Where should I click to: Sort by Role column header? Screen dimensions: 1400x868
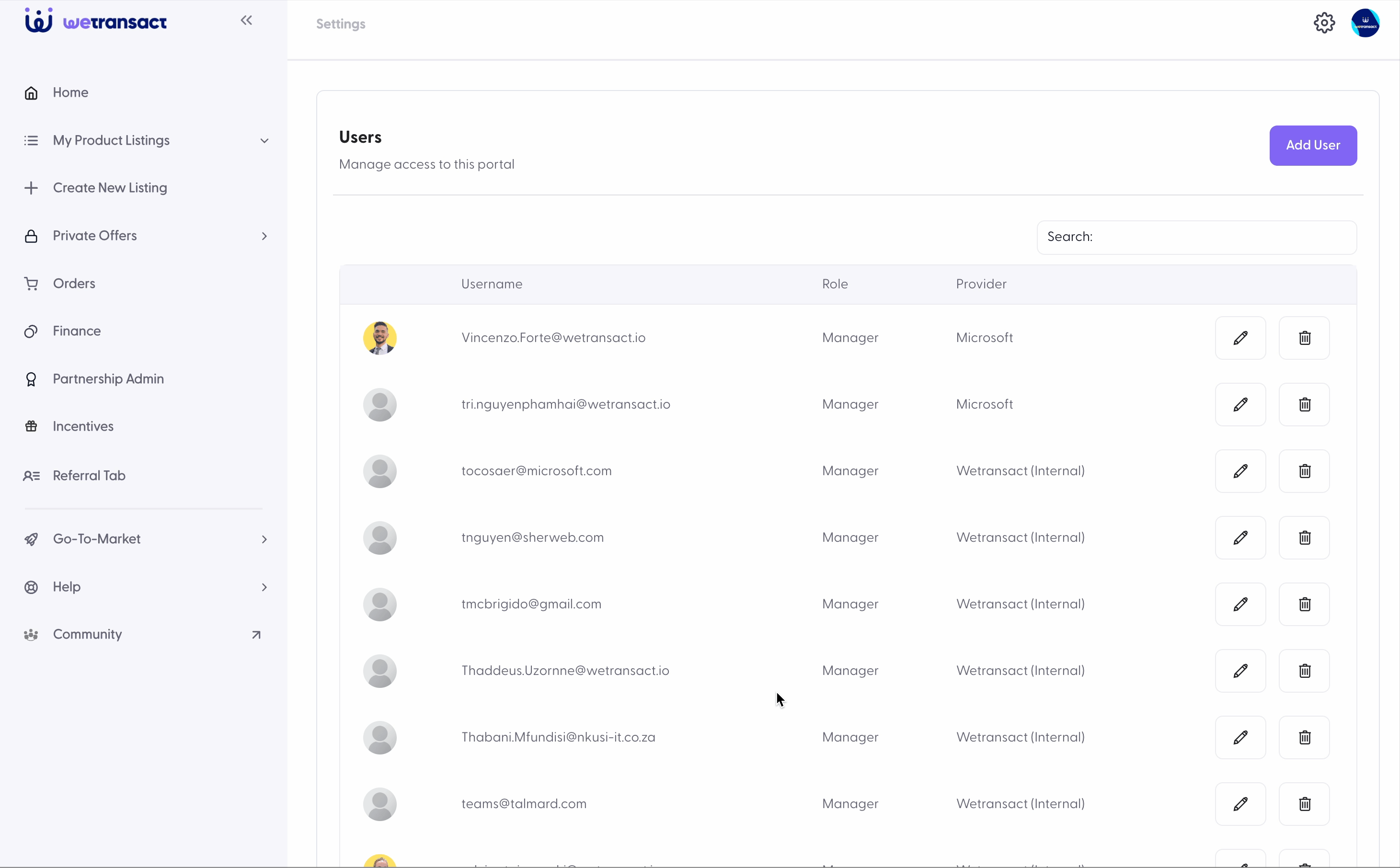[x=835, y=284]
